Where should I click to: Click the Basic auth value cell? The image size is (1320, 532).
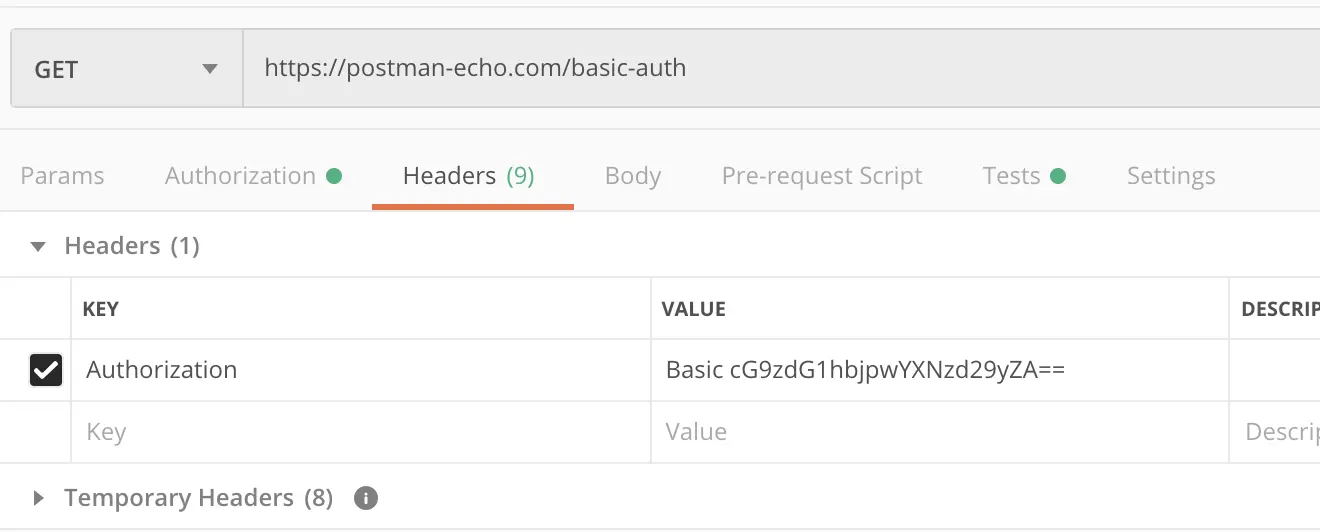(940, 370)
